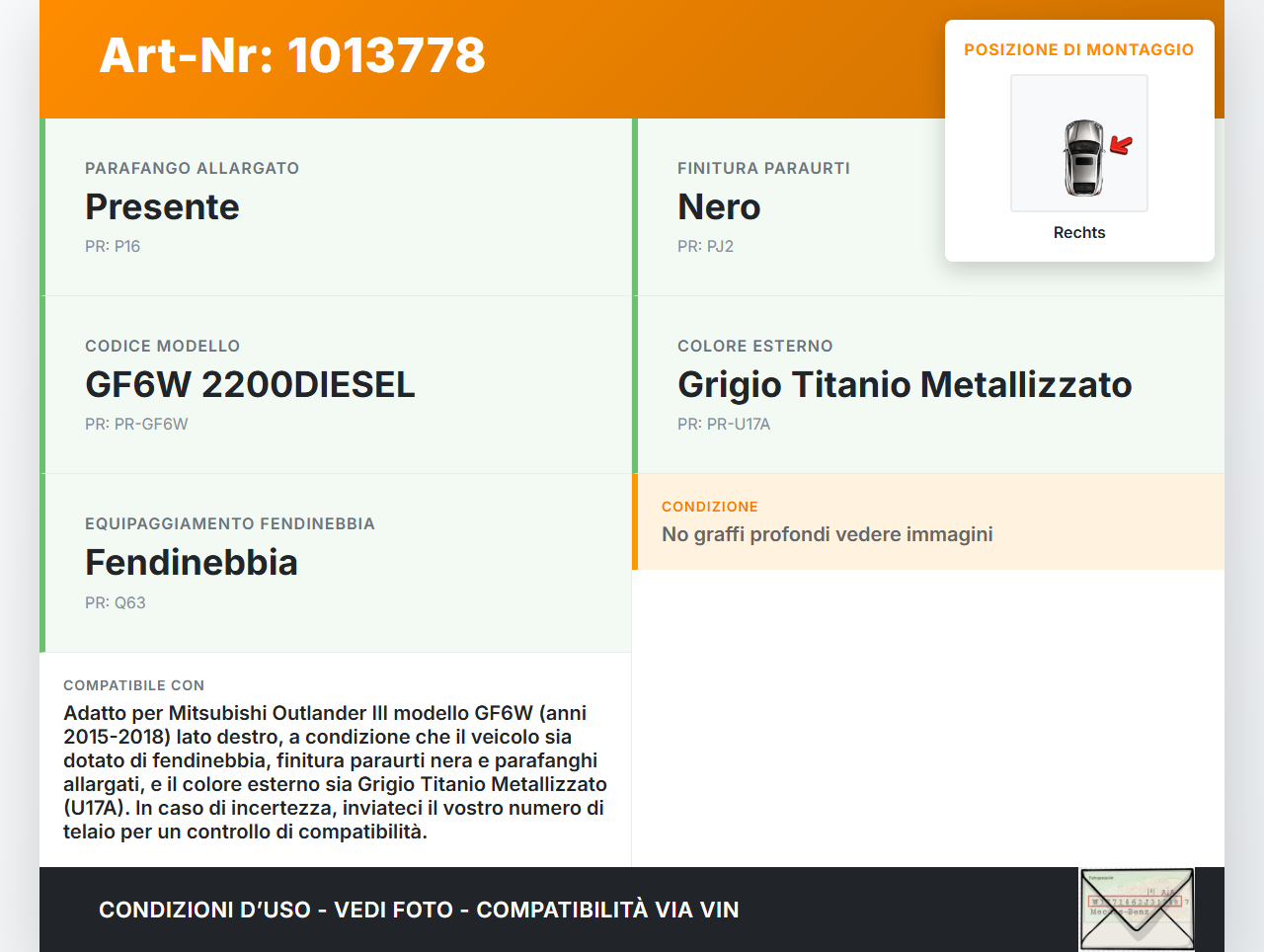1264x952 pixels.
Task: Select the 'Fendinebbia' equipment value
Action: 192,563
